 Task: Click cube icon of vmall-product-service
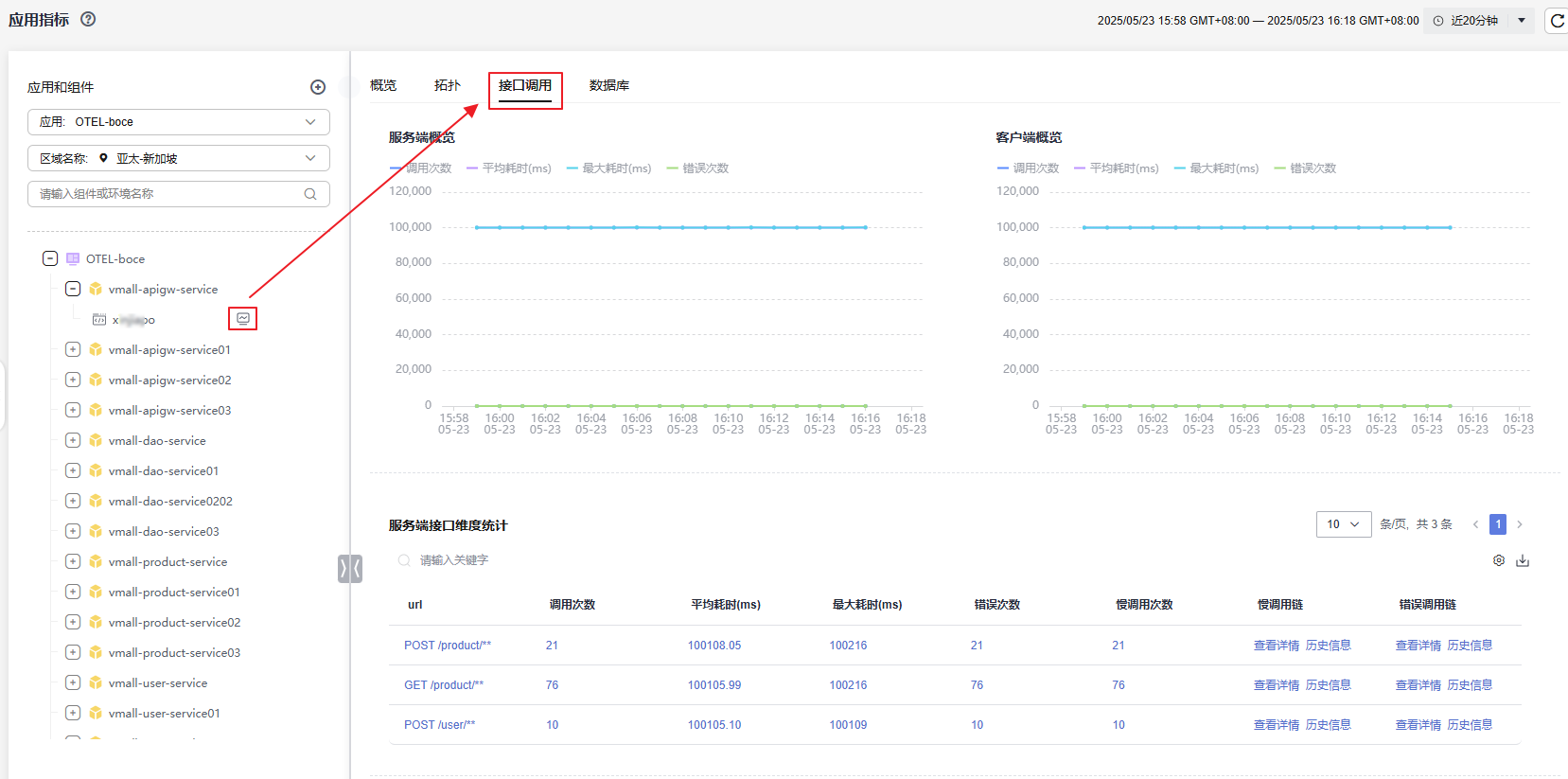96,561
